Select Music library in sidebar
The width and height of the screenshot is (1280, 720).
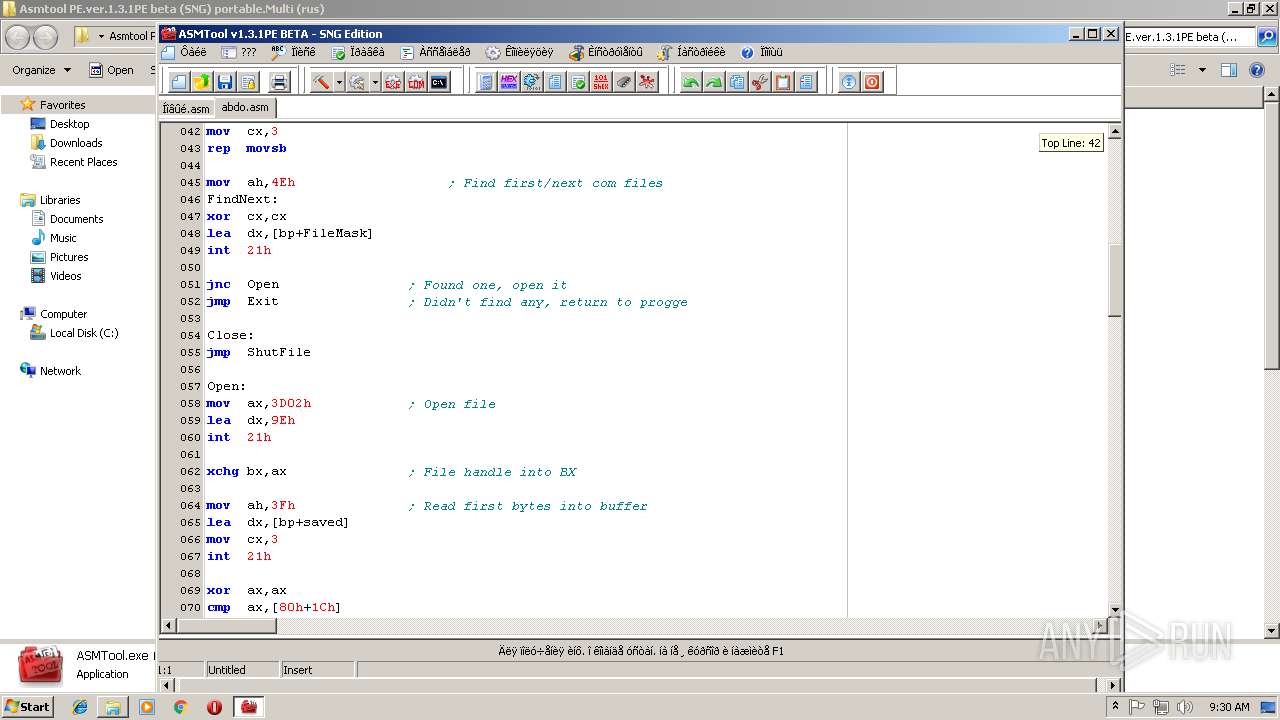click(x=54, y=238)
